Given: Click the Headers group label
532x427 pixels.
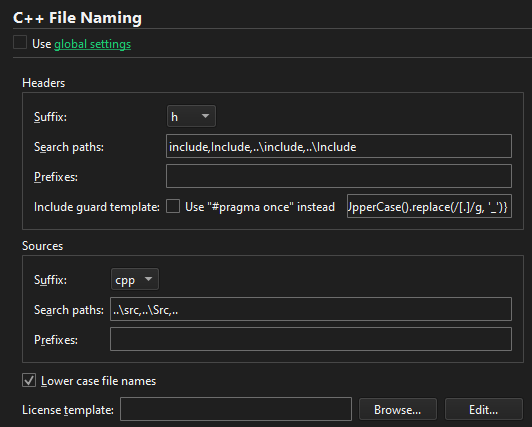Looking at the screenshot, I should pos(43,83).
